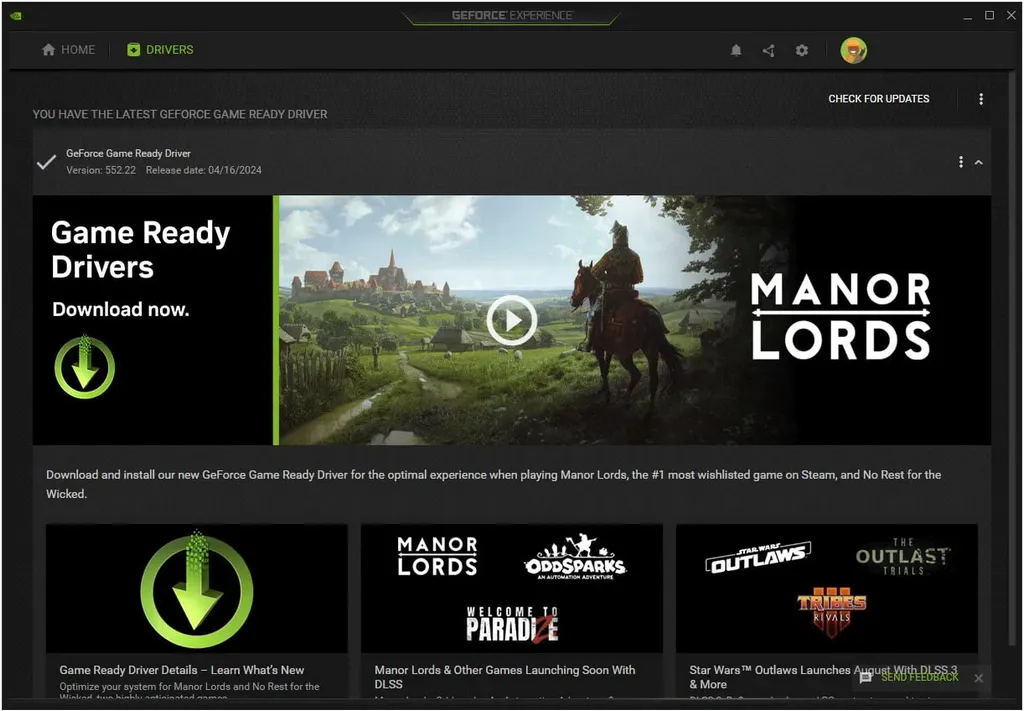
Task: Minimize the GeForce Experience window
Action: pos(968,16)
